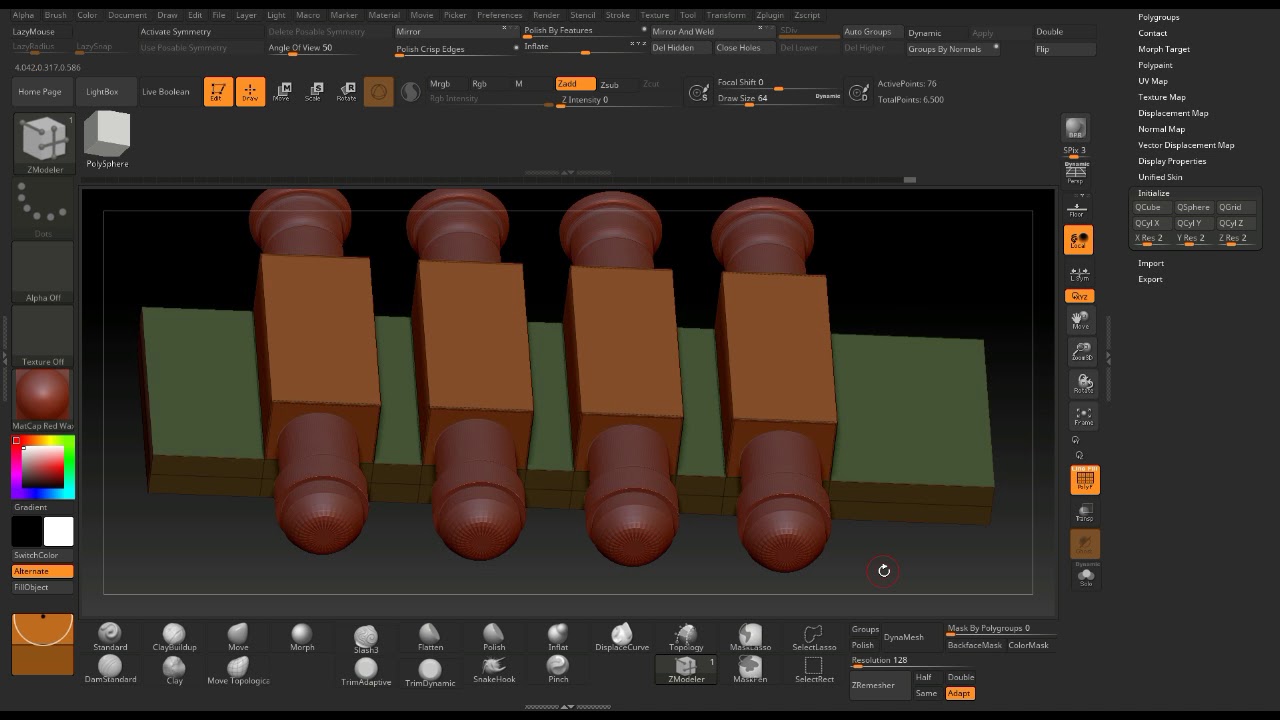Choose the SnakeHook brush
1280x720 pixels.
click(x=494, y=669)
